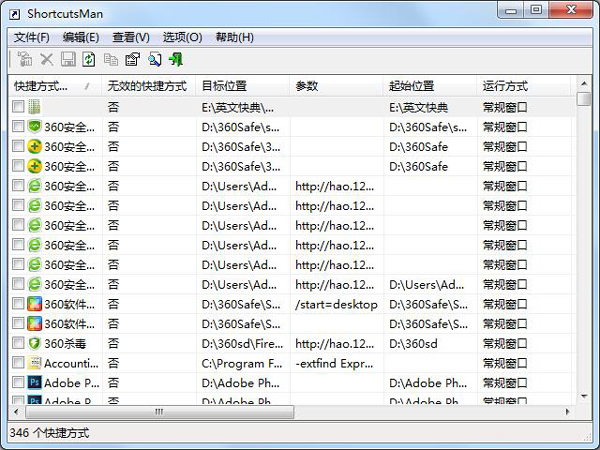Click http://hao.12... in the 360杀毒 row
600x450 pixels.
tap(334, 344)
